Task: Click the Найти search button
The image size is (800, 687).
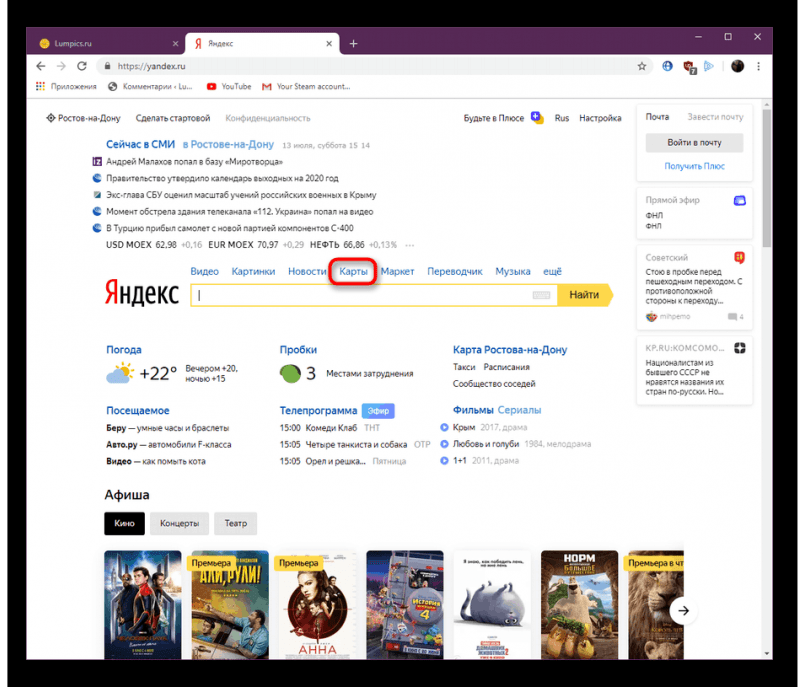Action: (x=585, y=295)
